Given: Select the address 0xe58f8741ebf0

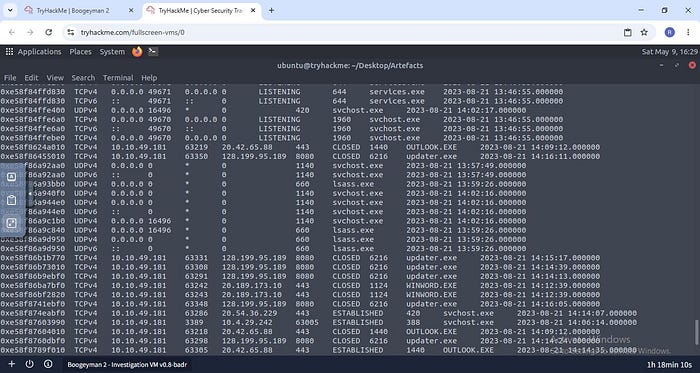Looking at the screenshot, I should tap(33, 304).
